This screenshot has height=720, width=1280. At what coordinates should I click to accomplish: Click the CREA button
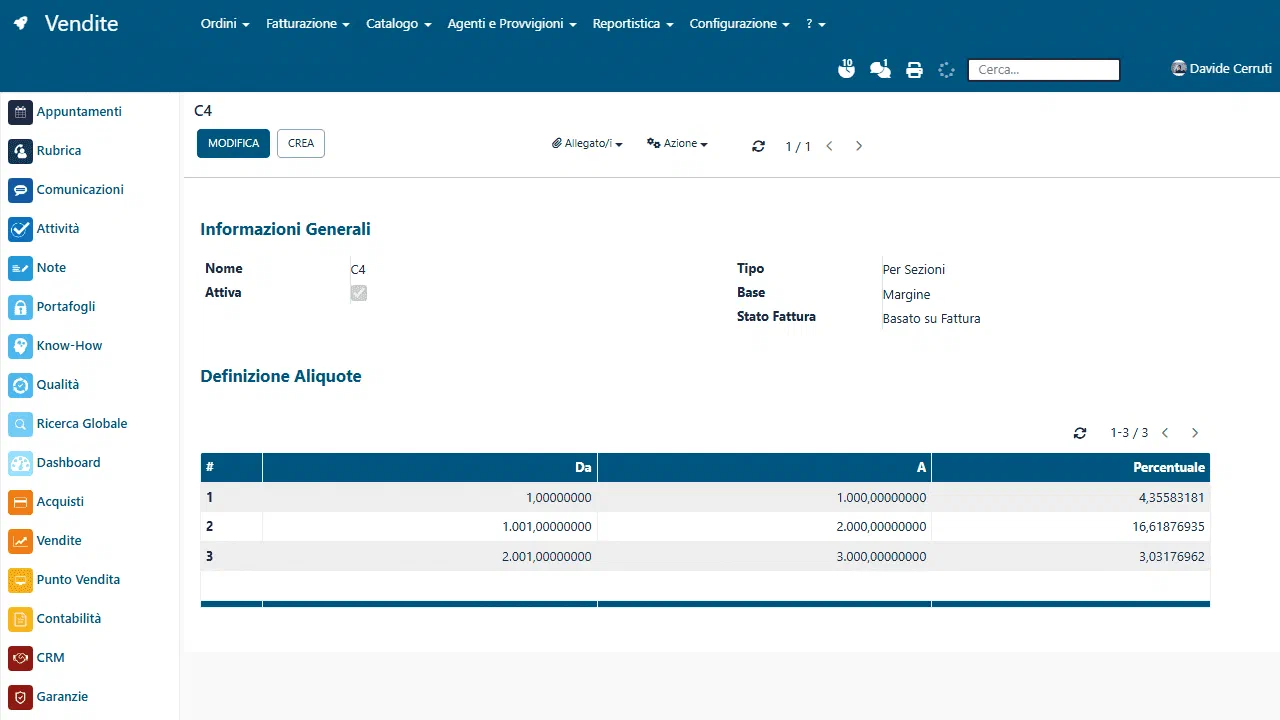301,143
